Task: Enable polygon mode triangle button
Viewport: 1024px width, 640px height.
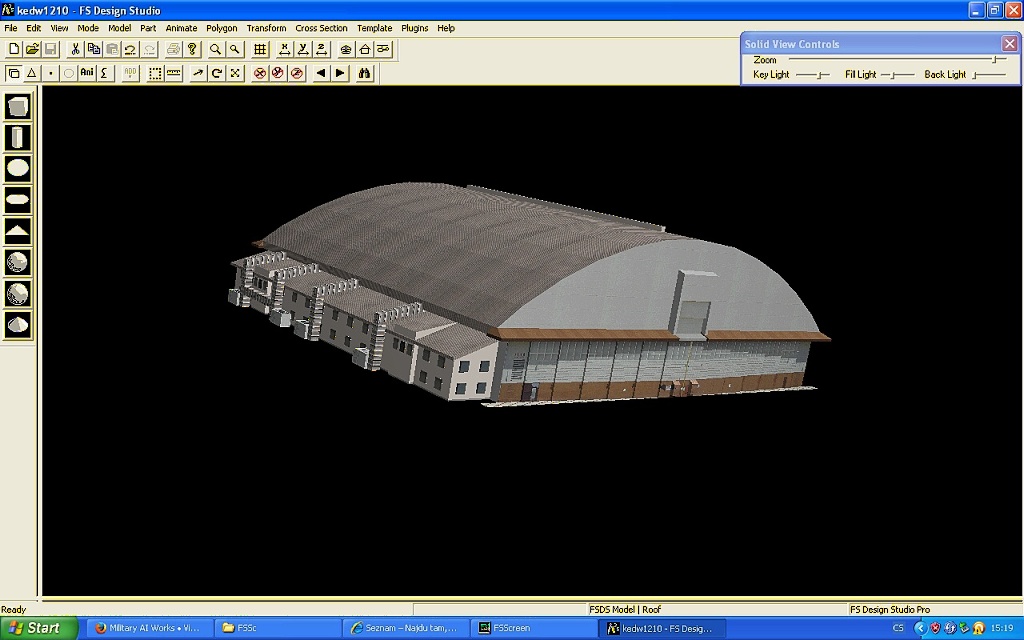Action: [x=31, y=73]
